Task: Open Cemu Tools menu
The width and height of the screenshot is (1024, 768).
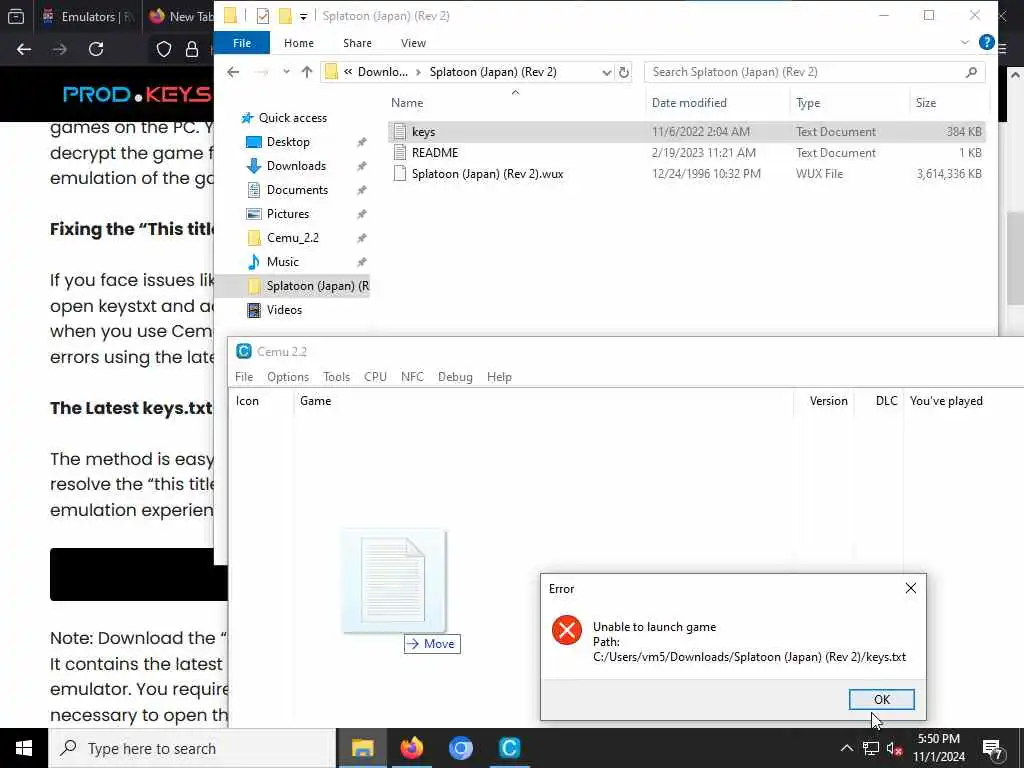Action: [336, 377]
